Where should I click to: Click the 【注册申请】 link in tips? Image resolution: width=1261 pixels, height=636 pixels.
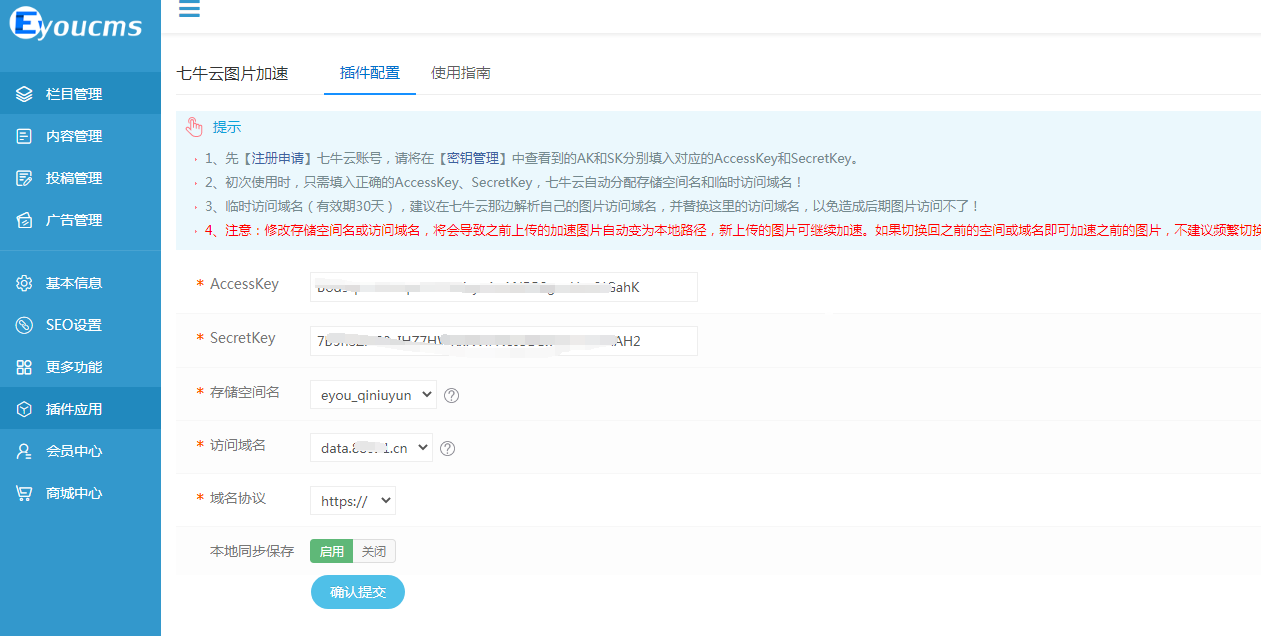click(x=279, y=158)
